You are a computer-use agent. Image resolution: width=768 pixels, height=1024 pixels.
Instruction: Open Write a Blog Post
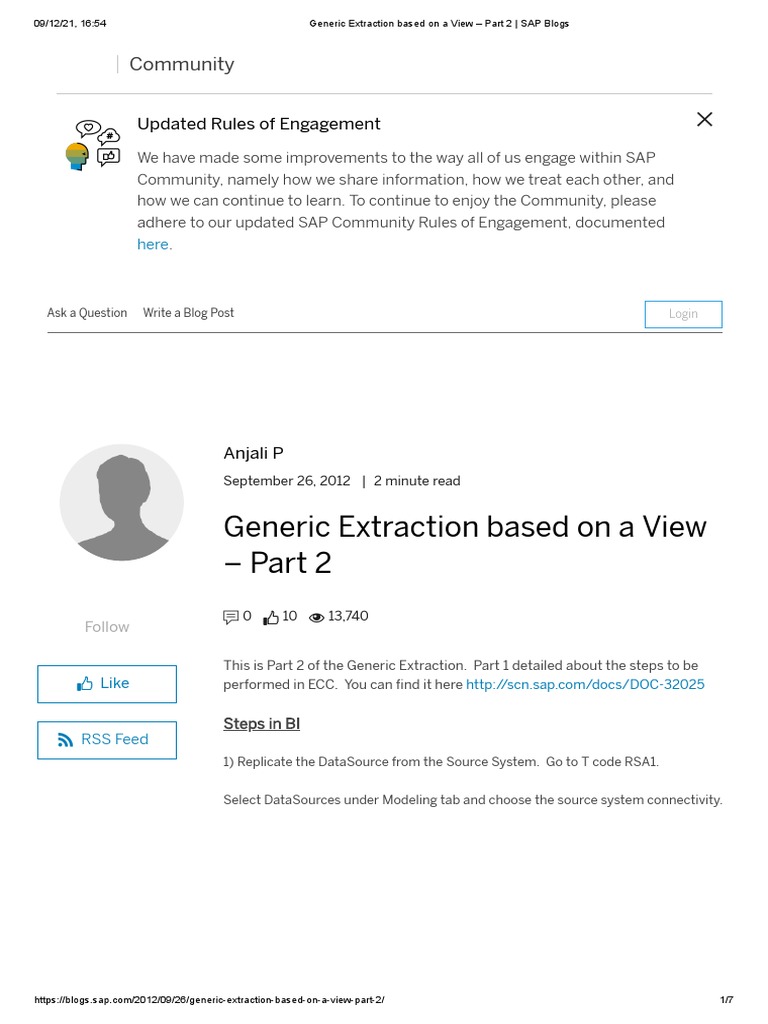[188, 313]
